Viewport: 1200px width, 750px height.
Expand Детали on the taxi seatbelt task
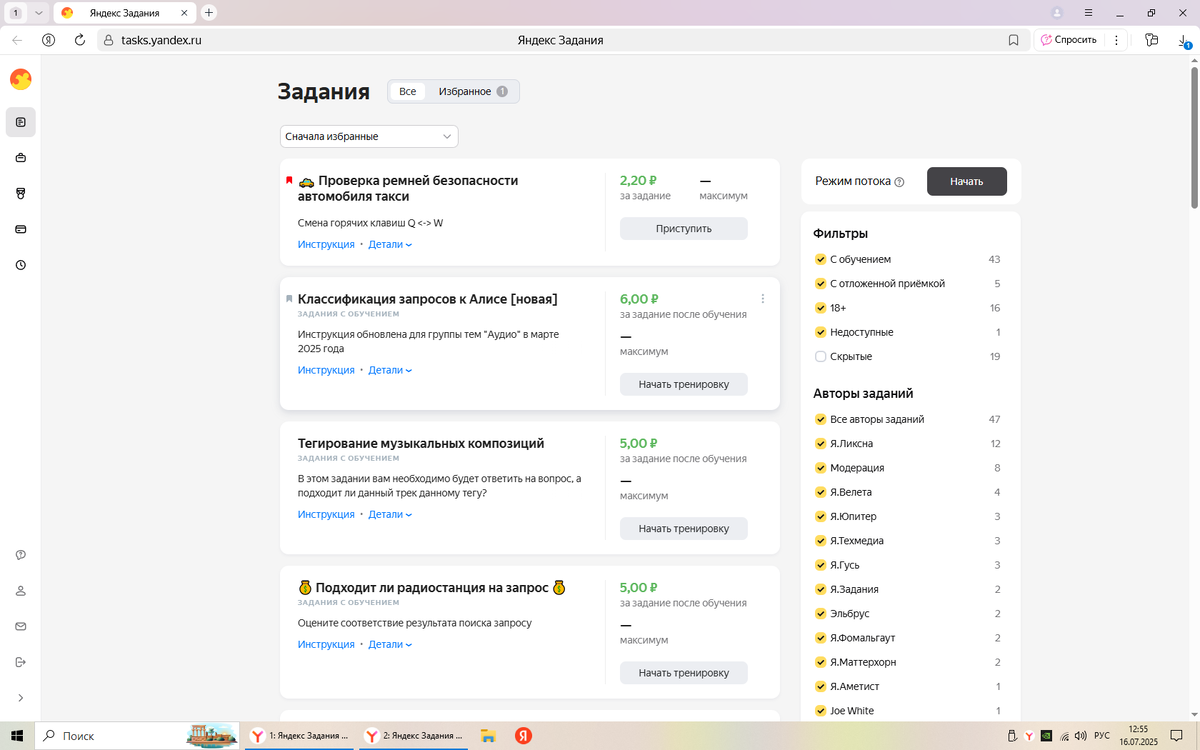[x=390, y=244]
